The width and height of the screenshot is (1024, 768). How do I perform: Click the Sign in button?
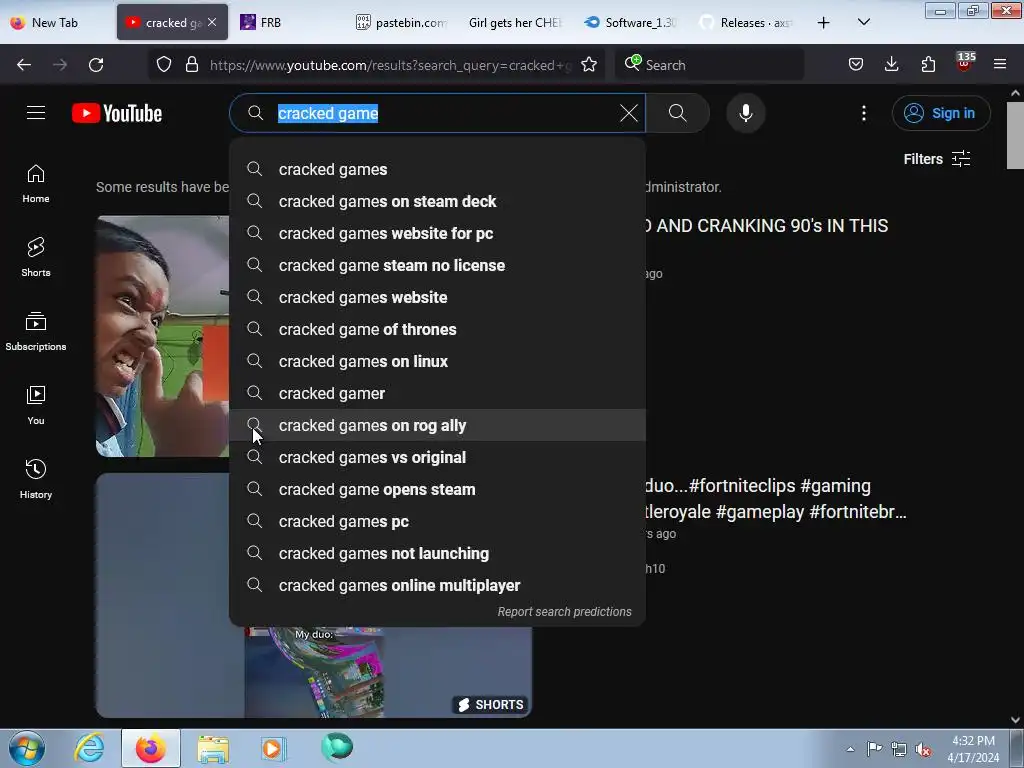tap(940, 113)
